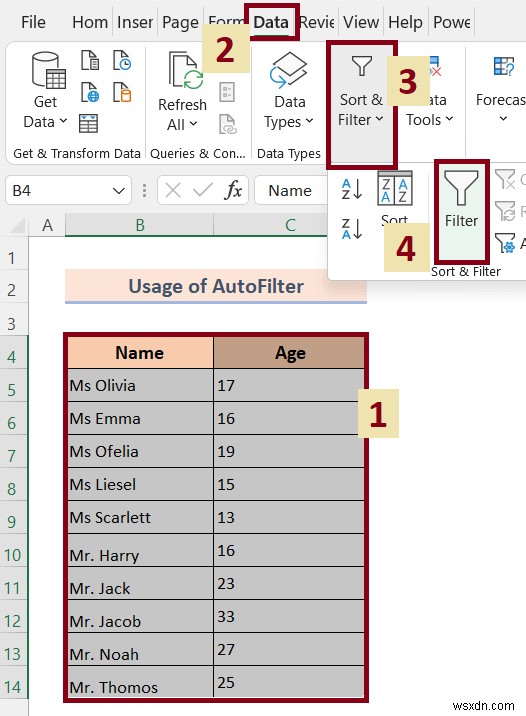Open the Name Box dropdown arrow

tap(119, 190)
